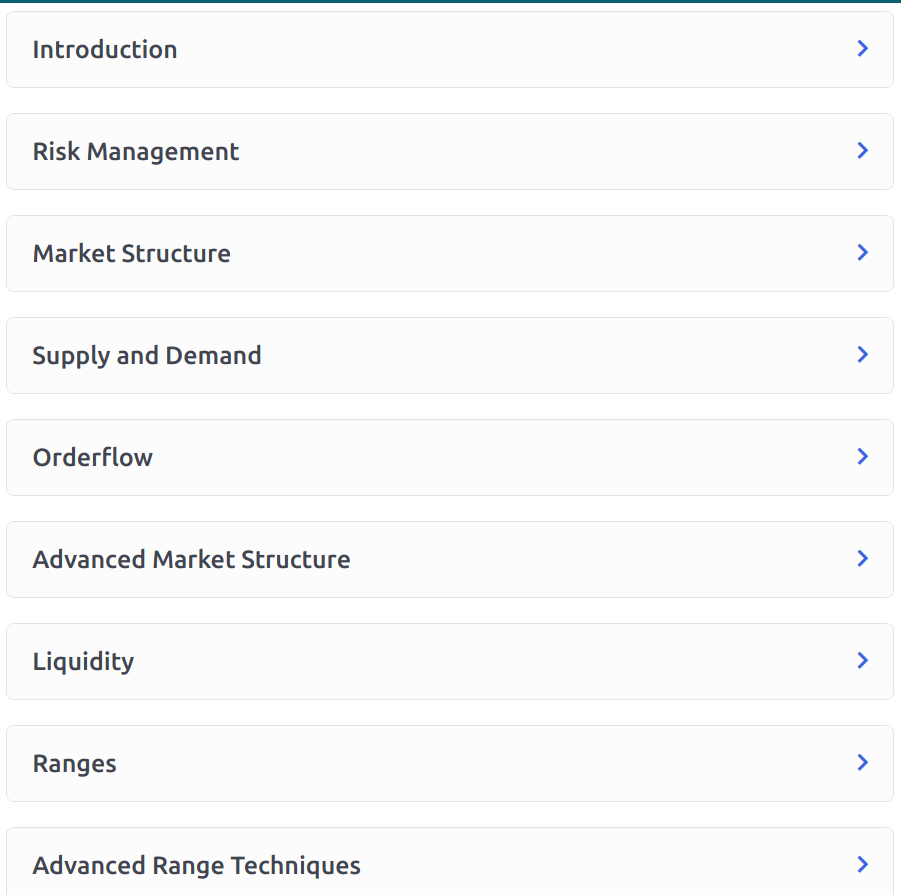Open the Market Structure heading text
This screenshot has width=901, height=895.
coord(132,254)
